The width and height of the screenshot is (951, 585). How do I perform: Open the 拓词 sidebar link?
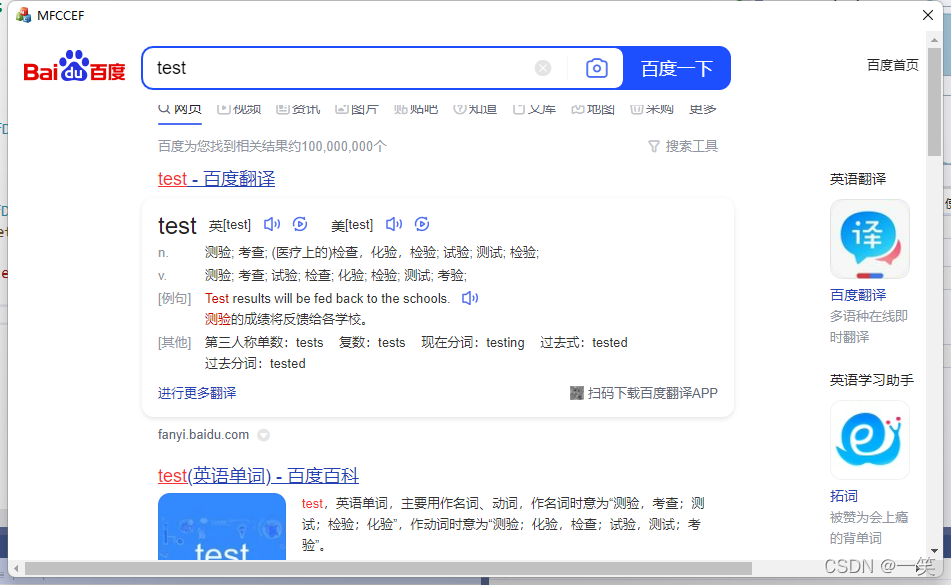point(844,496)
